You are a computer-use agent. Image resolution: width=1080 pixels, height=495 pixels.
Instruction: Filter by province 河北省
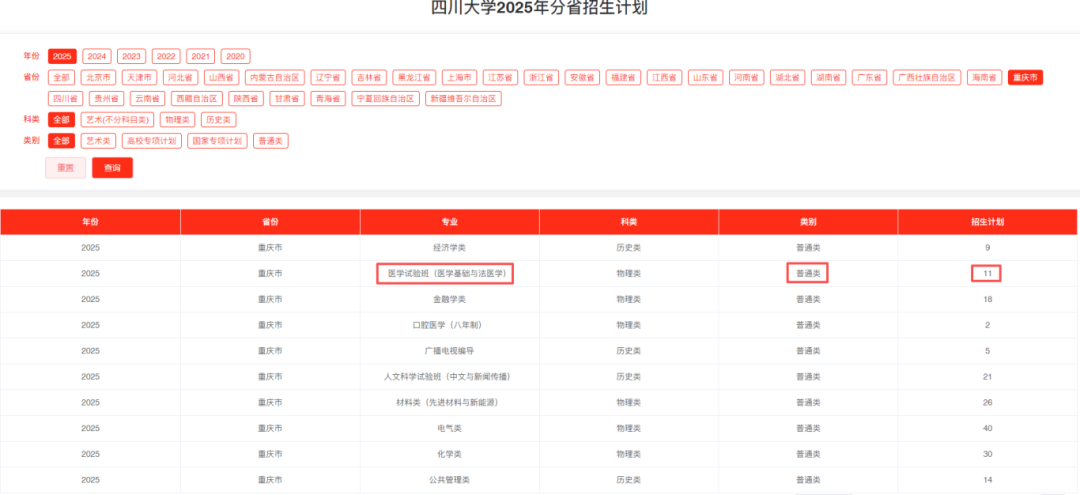point(181,78)
